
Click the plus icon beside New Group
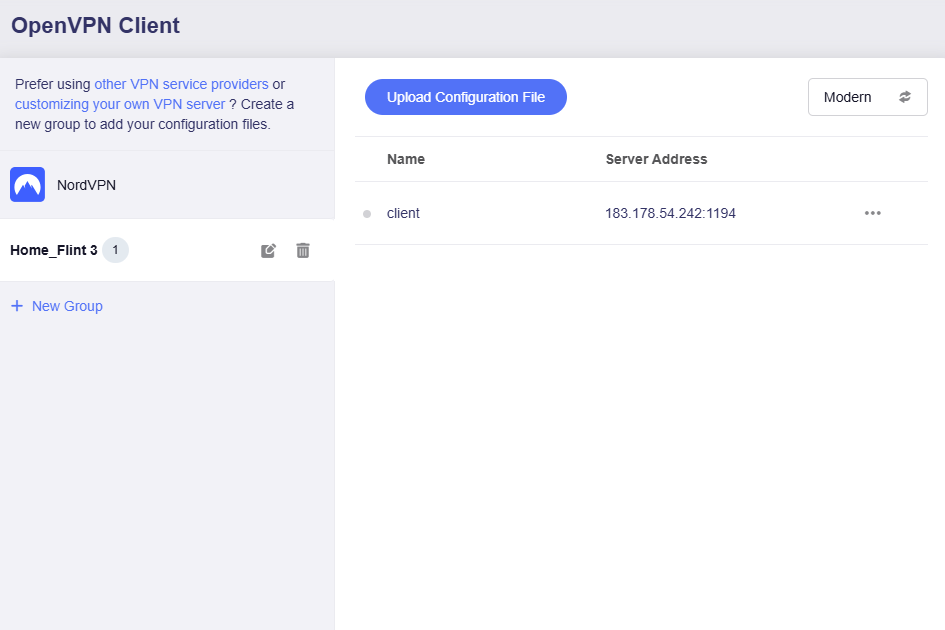[16, 306]
